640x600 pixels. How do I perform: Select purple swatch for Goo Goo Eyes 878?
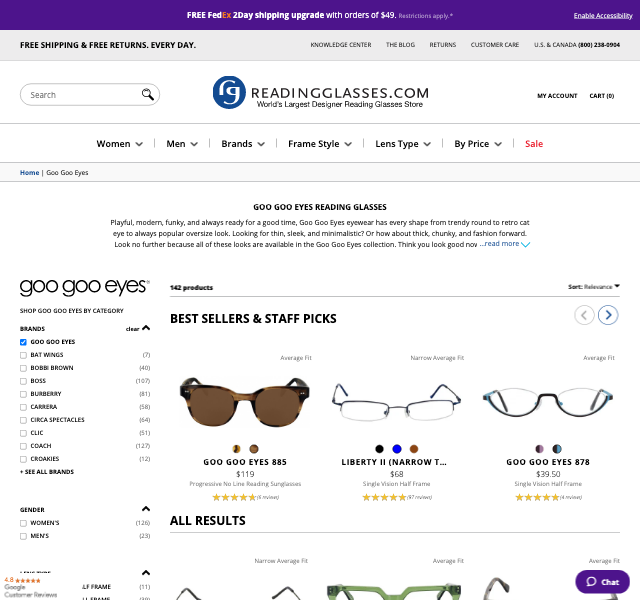tap(539, 449)
